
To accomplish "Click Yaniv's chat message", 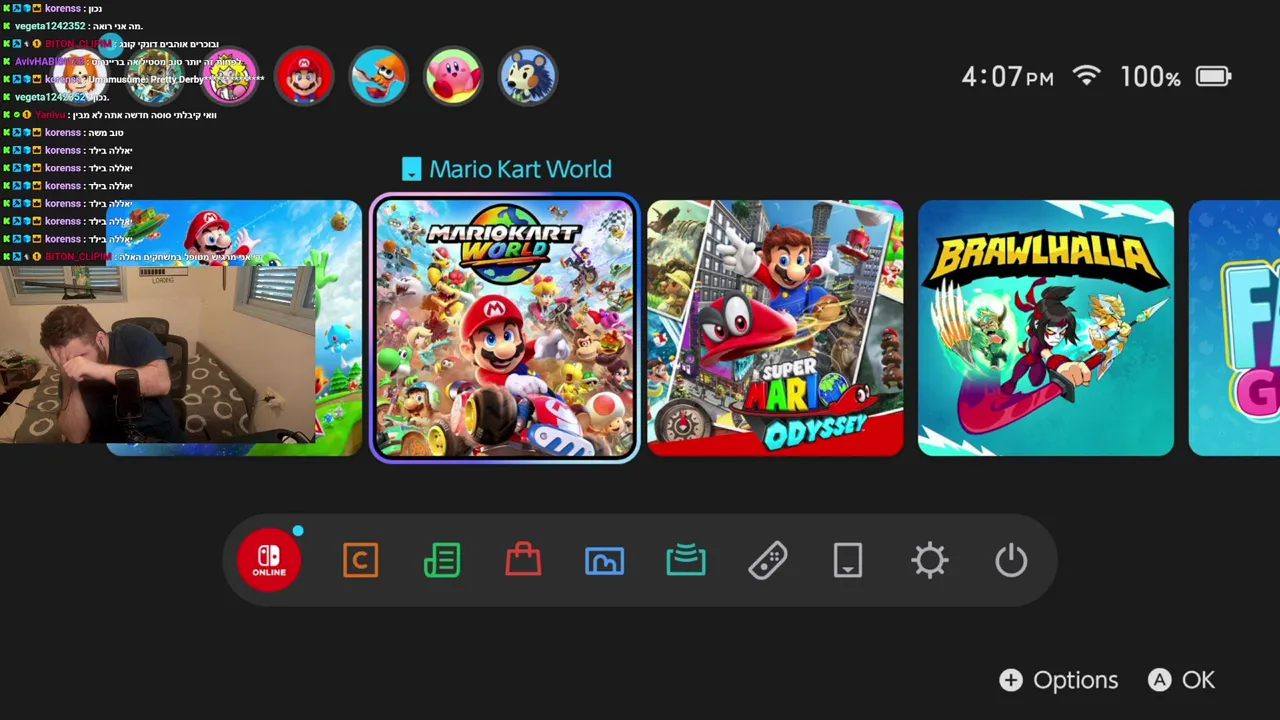I will pyautogui.click(x=110, y=115).
